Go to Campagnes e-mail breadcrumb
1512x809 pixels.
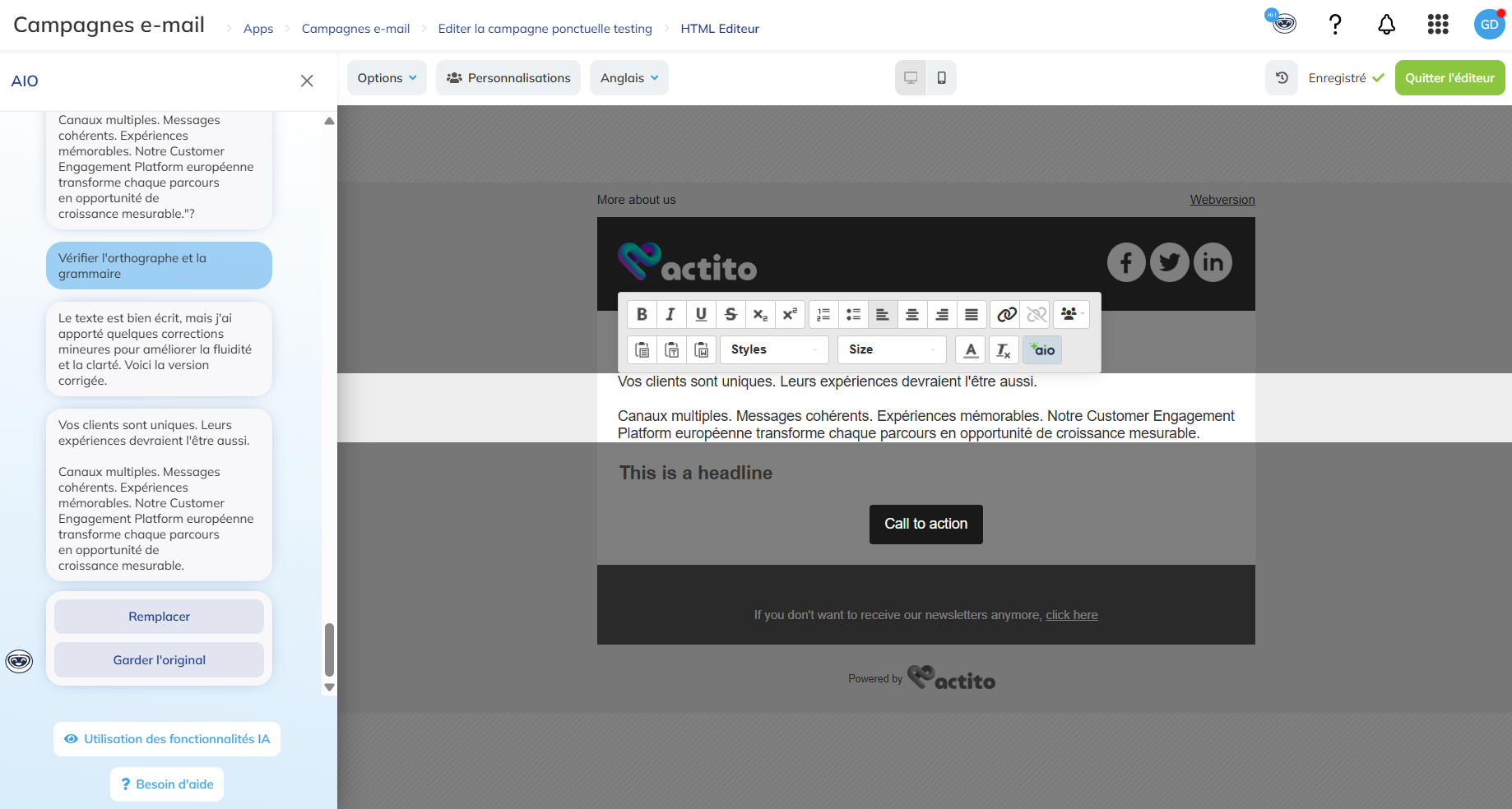coord(355,29)
